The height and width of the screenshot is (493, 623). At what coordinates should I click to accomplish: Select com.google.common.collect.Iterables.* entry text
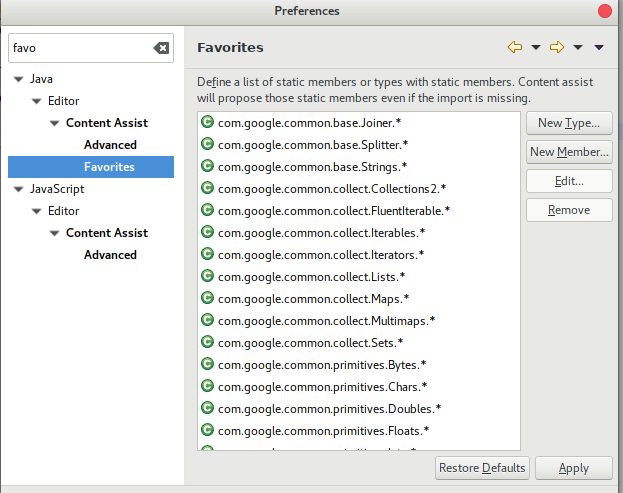coord(321,233)
